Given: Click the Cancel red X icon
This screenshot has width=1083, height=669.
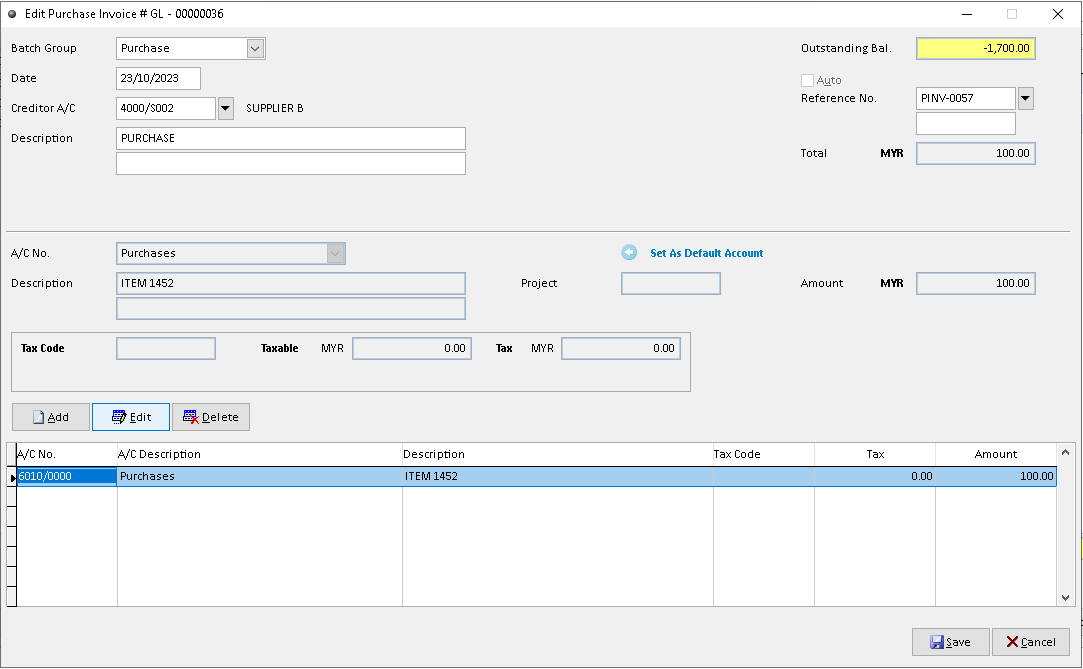Looking at the screenshot, I should pos(1012,642).
